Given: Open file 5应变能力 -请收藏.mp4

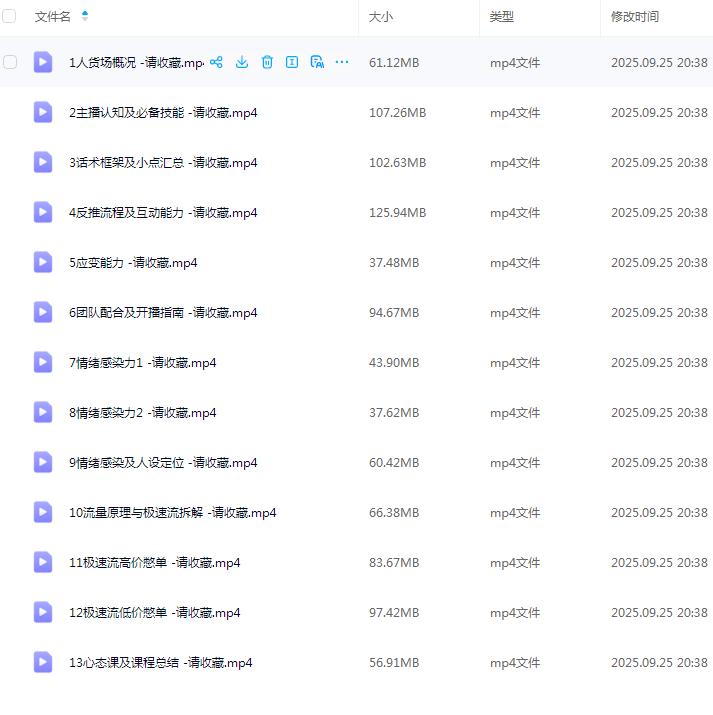Looking at the screenshot, I should 133,263.
